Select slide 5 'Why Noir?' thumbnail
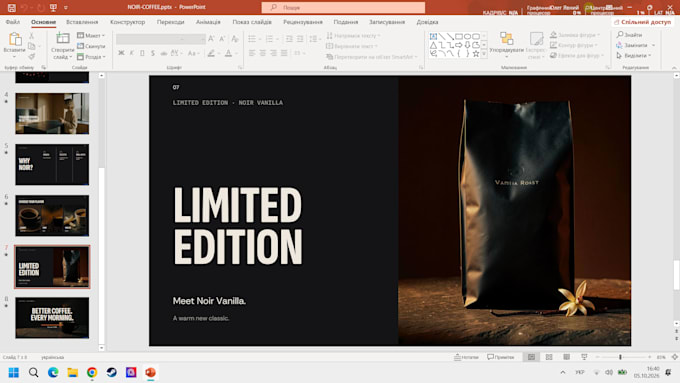This screenshot has width=680, height=383. [52, 164]
